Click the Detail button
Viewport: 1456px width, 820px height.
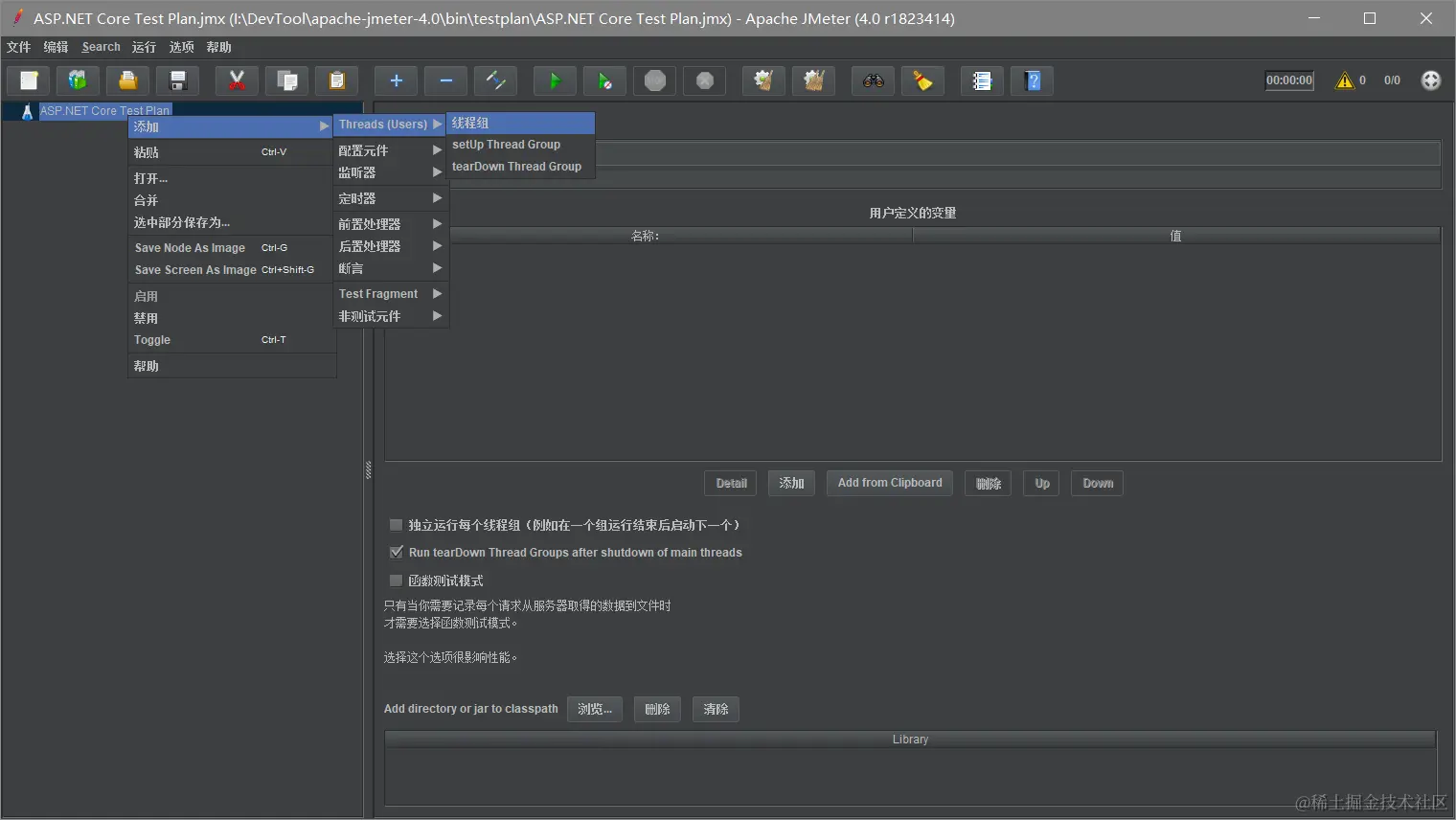click(731, 483)
